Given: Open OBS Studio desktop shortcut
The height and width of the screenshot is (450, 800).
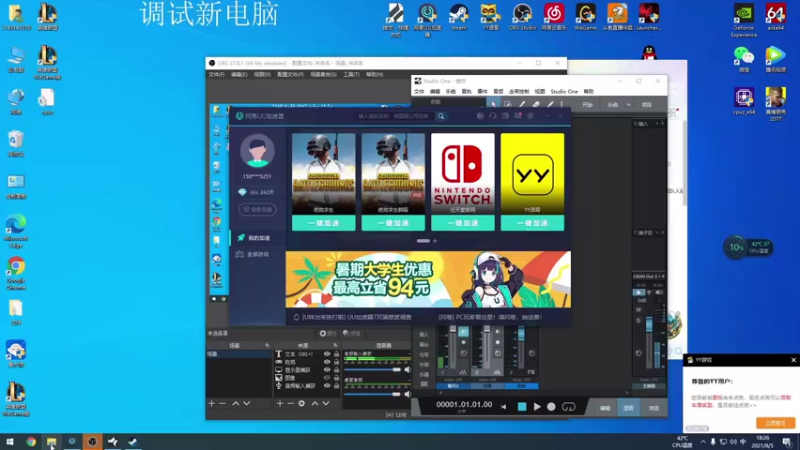Looking at the screenshot, I should 522,17.
